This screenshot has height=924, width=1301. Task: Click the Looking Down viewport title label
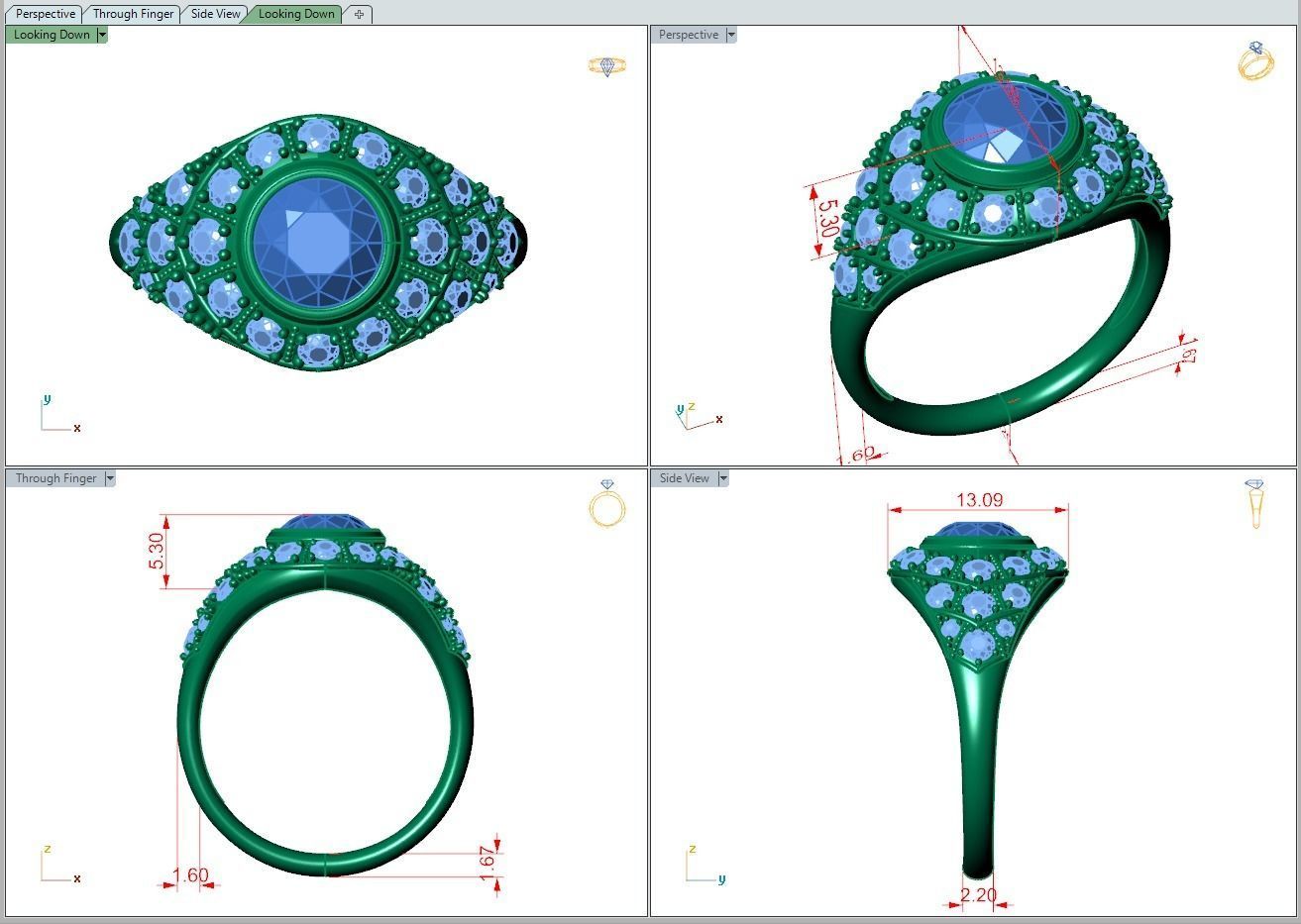click(x=52, y=35)
